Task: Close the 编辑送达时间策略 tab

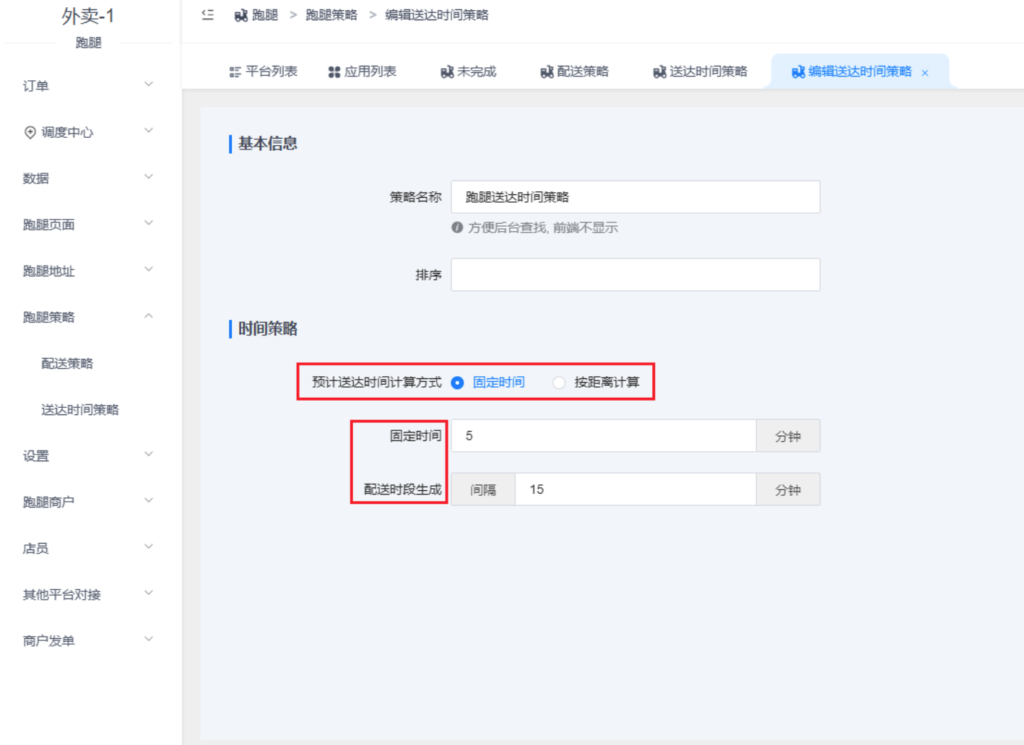Action: pos(925,72)
